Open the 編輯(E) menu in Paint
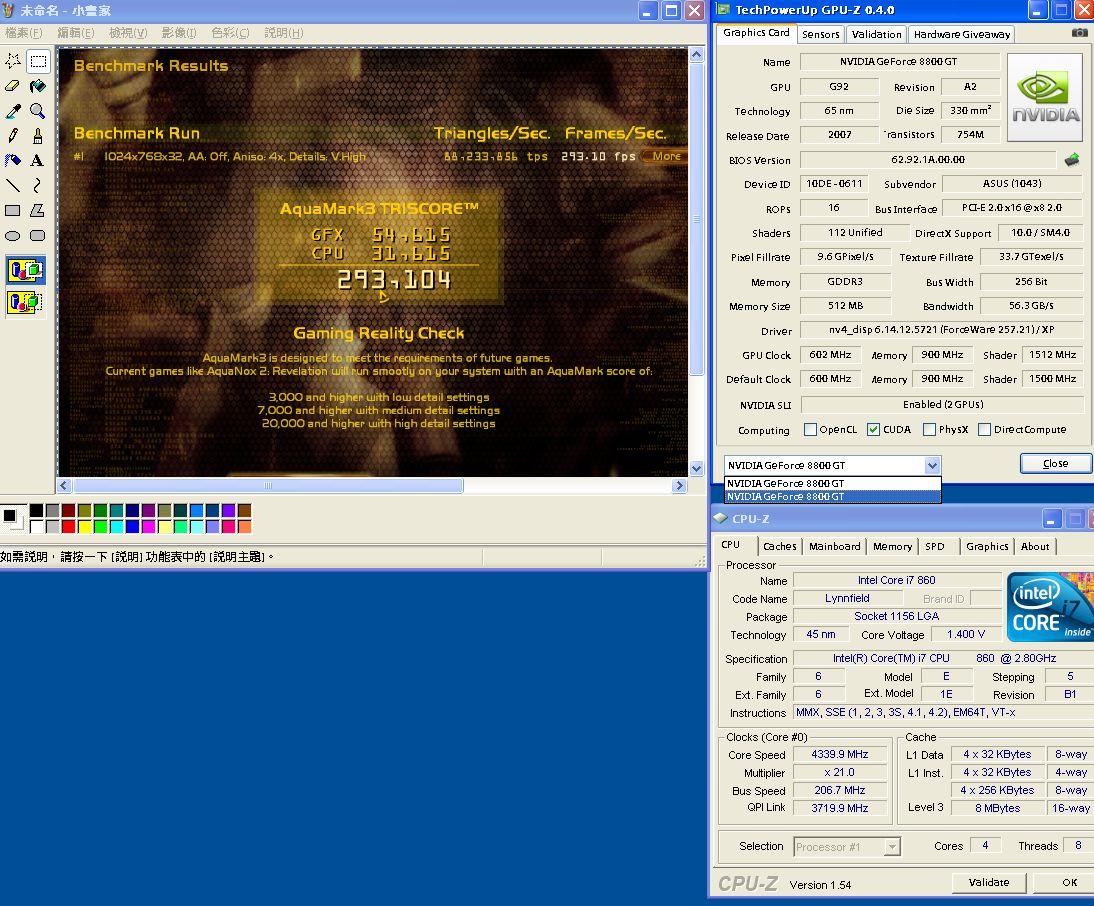Screen dimensions: 1094x906 point(76,33)
